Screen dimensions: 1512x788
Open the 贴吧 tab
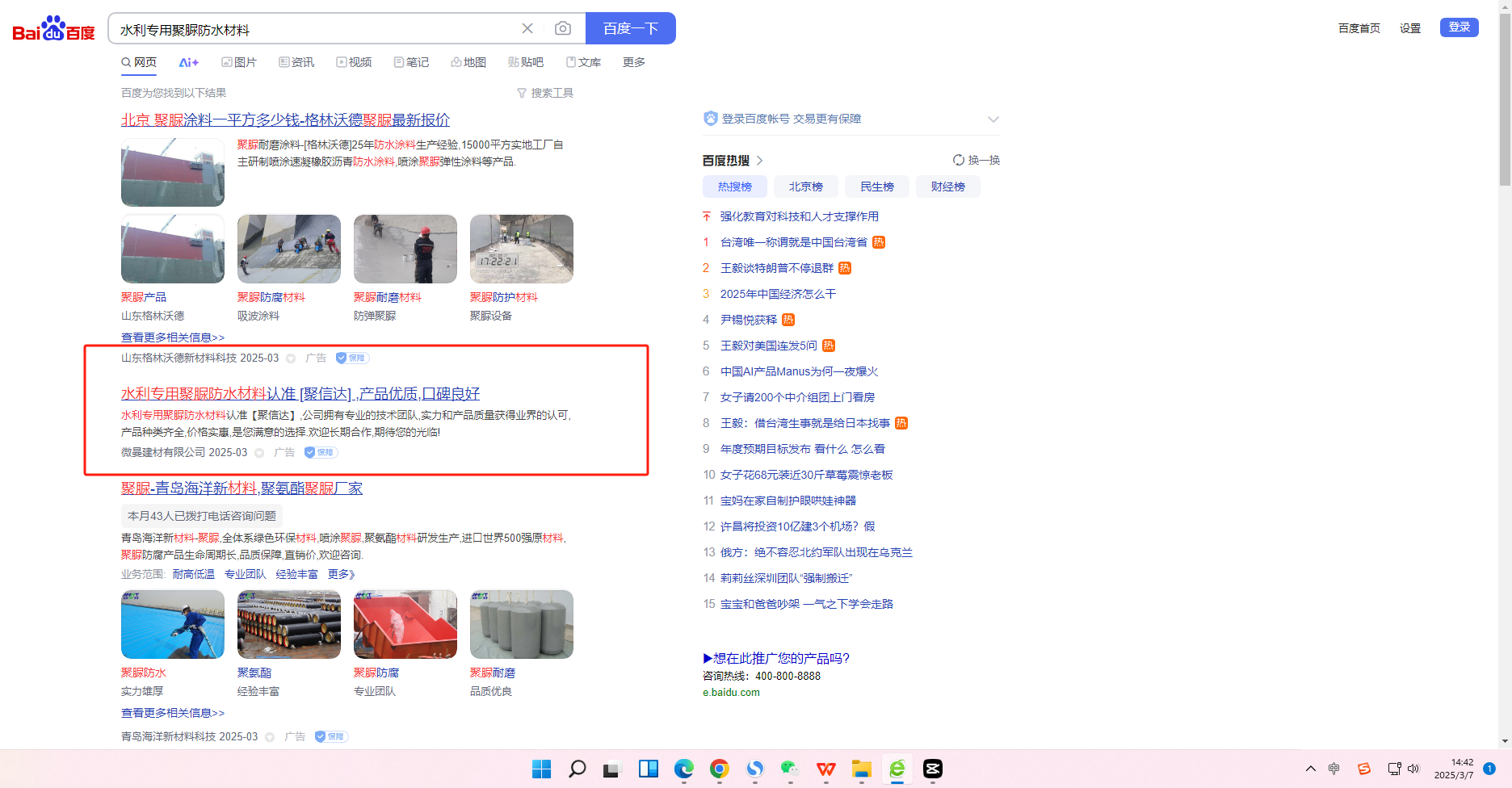[526, 62]
